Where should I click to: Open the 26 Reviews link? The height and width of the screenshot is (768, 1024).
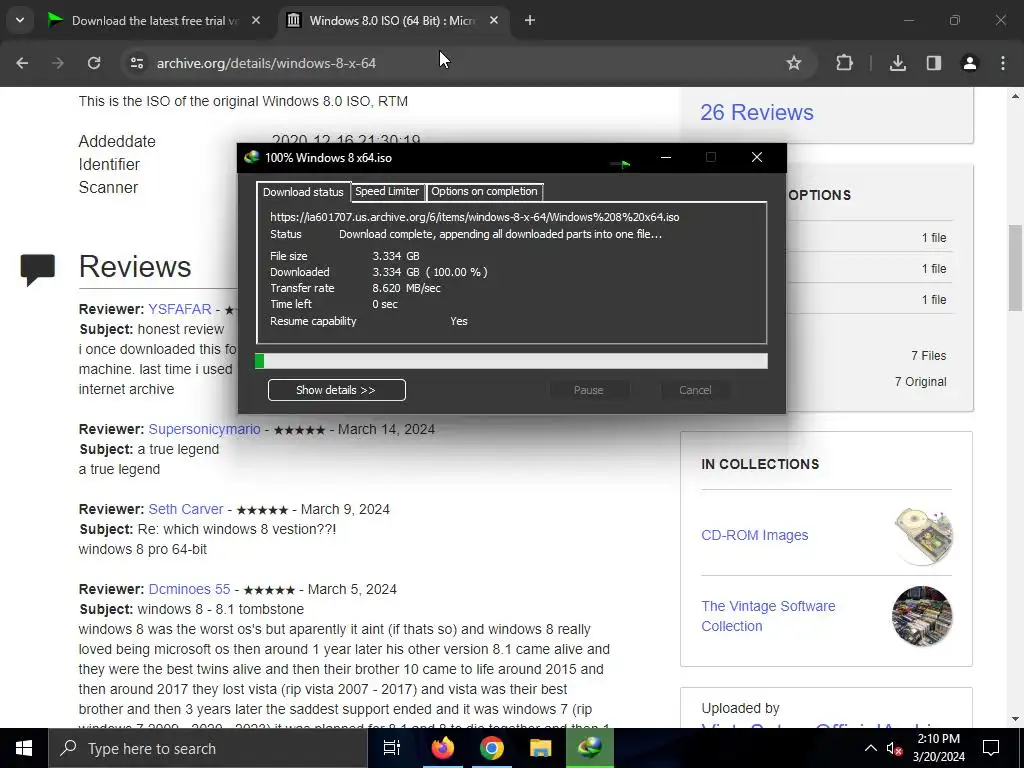[x=757, y=112]
